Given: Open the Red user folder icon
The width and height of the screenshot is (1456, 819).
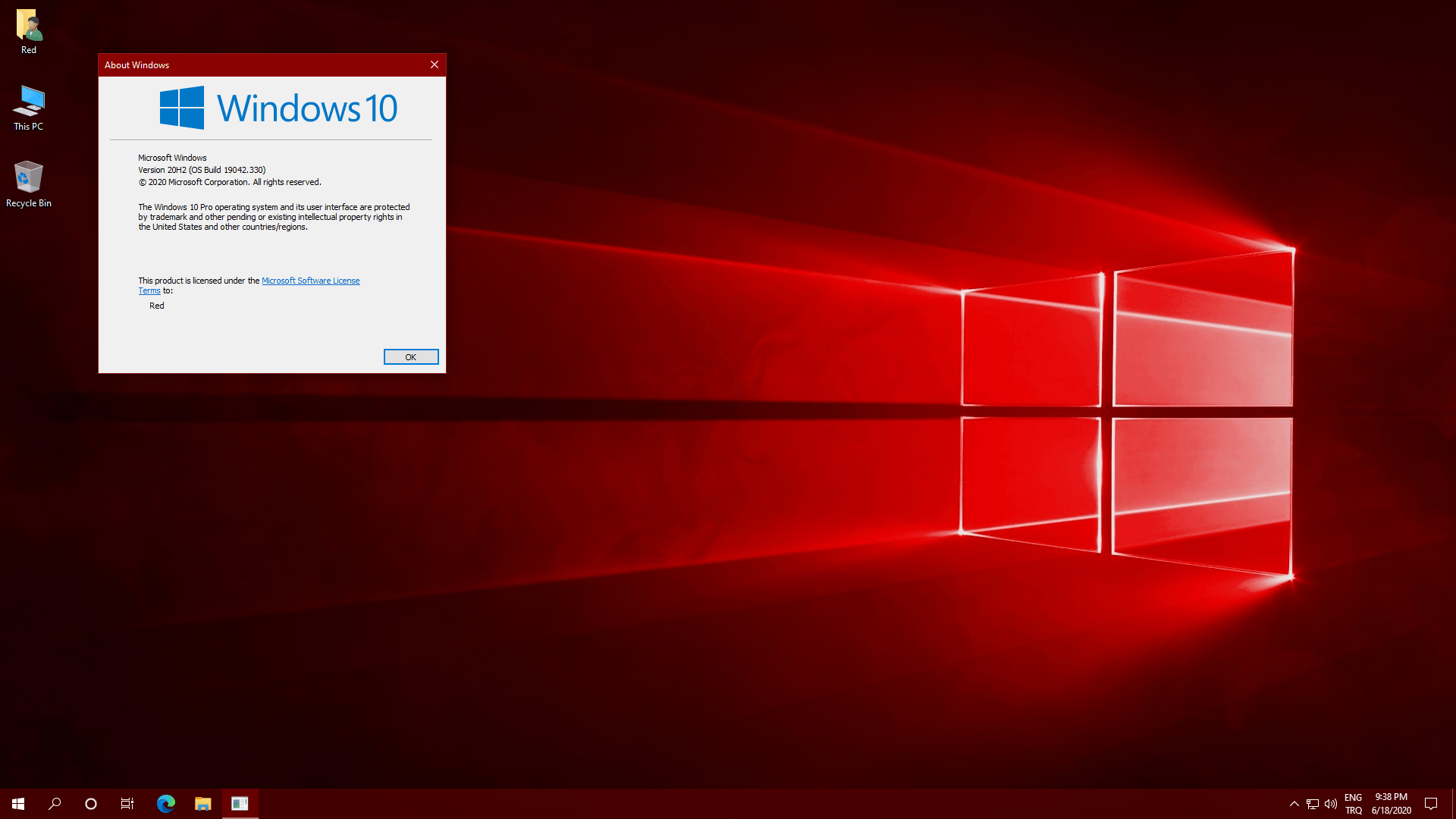Looking at the screenshot, I should (29, 27).
